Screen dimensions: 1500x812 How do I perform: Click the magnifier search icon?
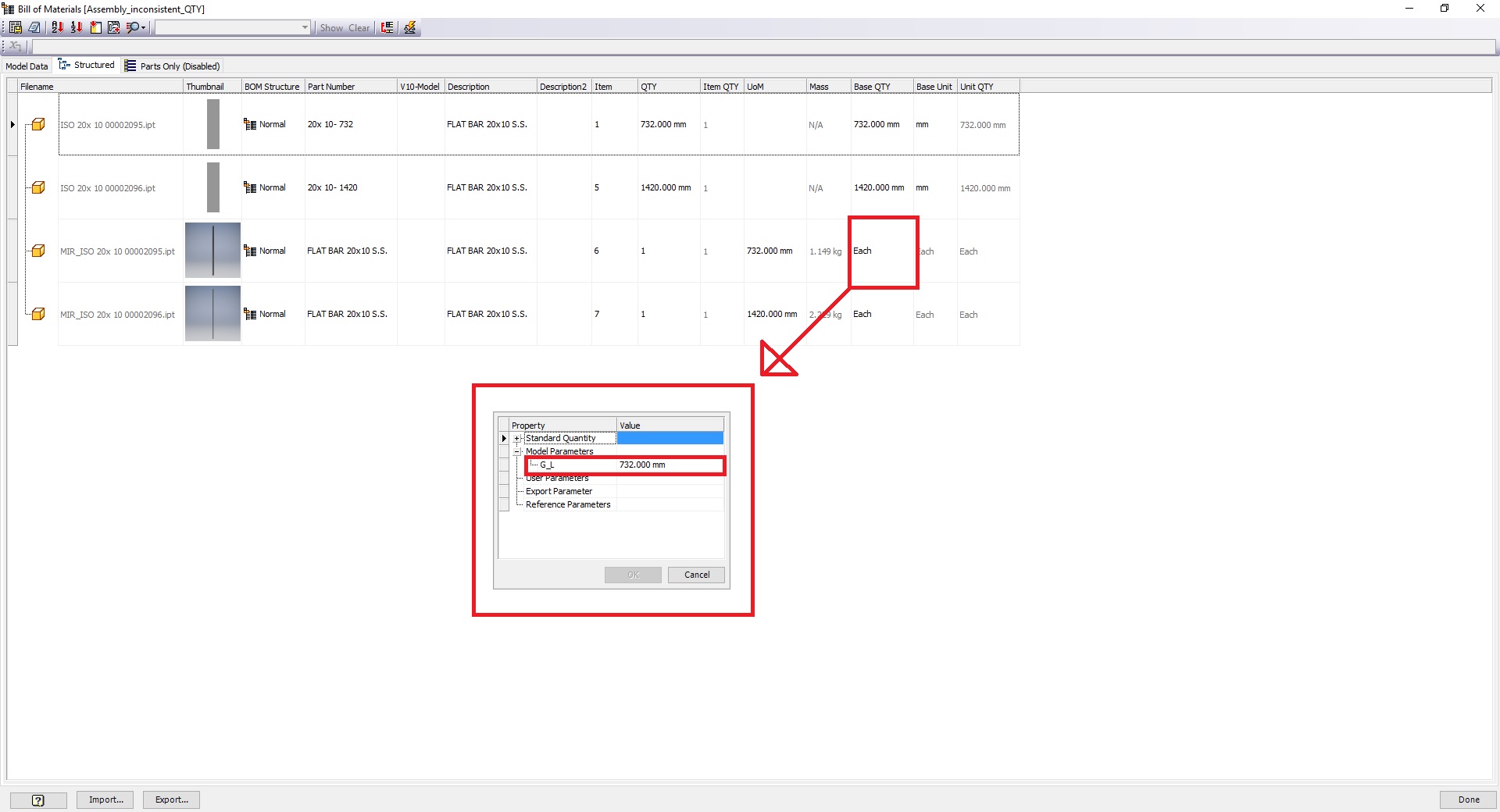(x=132, y=27)
